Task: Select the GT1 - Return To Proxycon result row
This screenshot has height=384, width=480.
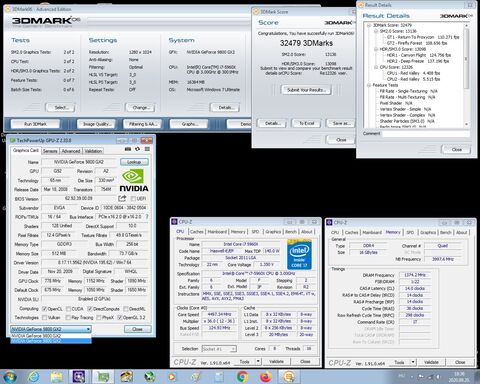Action: point(423,37)
